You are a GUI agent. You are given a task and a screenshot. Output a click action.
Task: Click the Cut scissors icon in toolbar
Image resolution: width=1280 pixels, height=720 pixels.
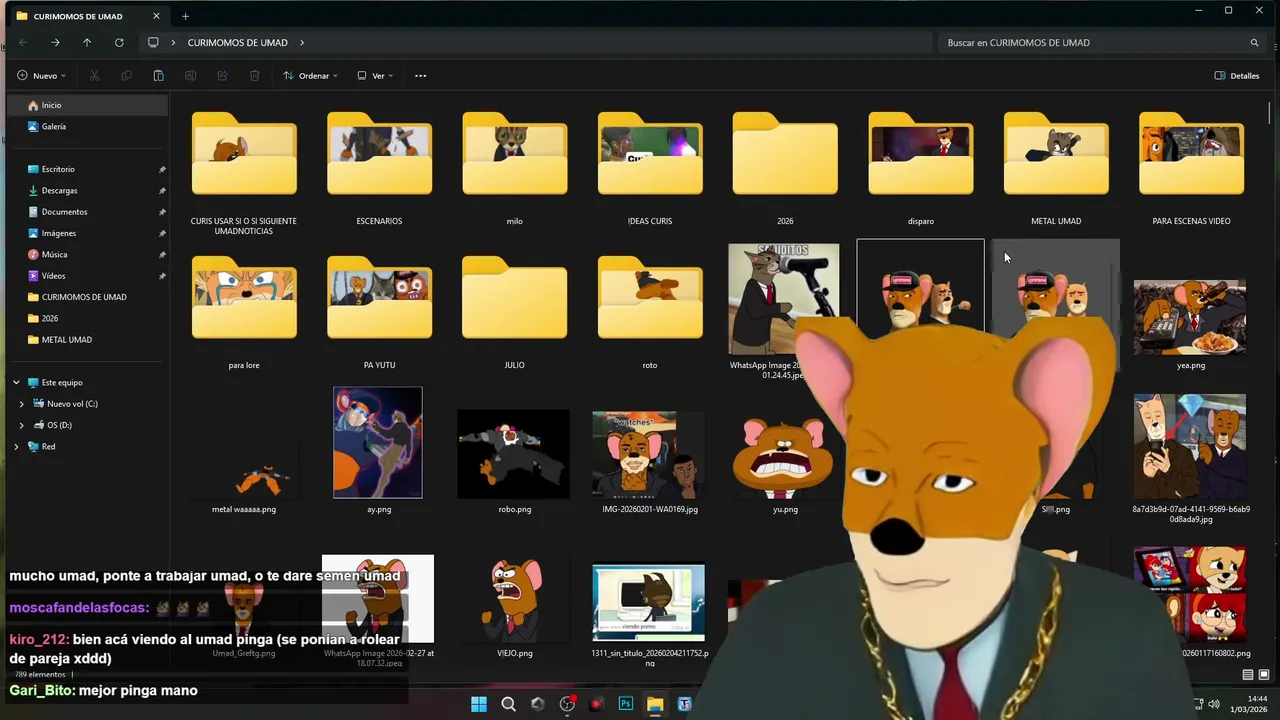[94, 76]
